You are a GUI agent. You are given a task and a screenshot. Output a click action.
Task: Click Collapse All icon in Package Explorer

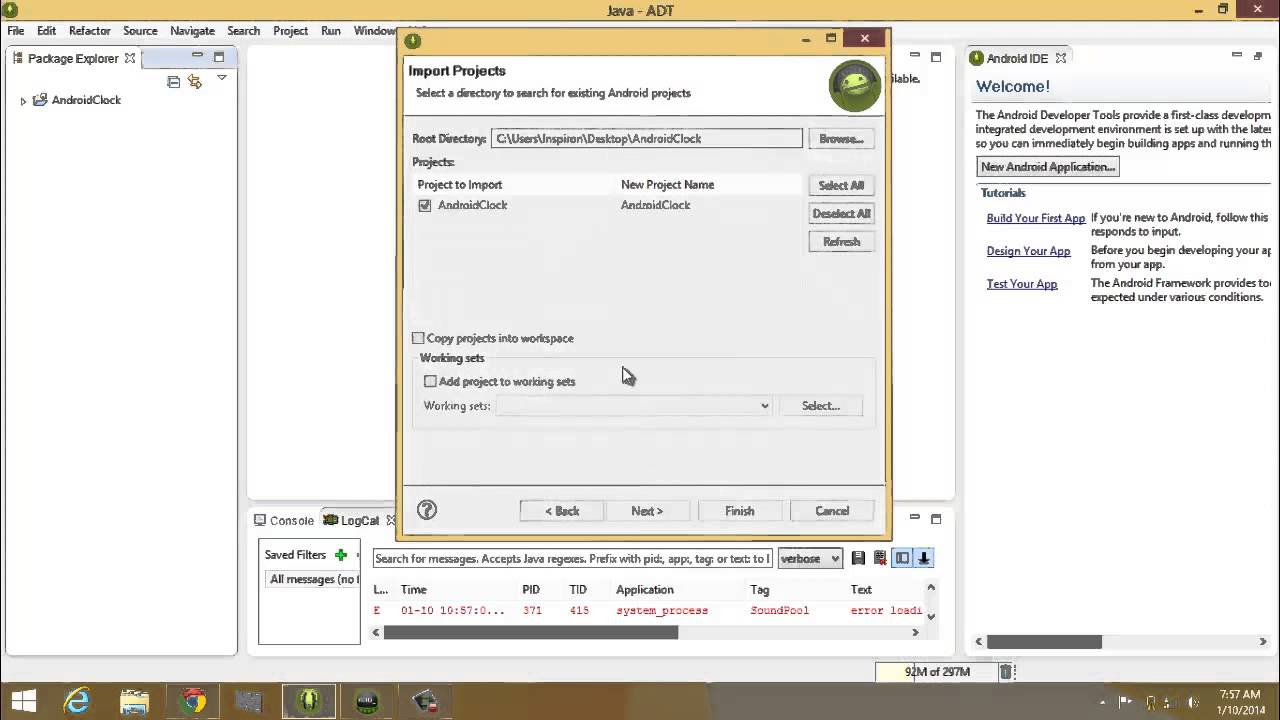(x=174, y=82)
